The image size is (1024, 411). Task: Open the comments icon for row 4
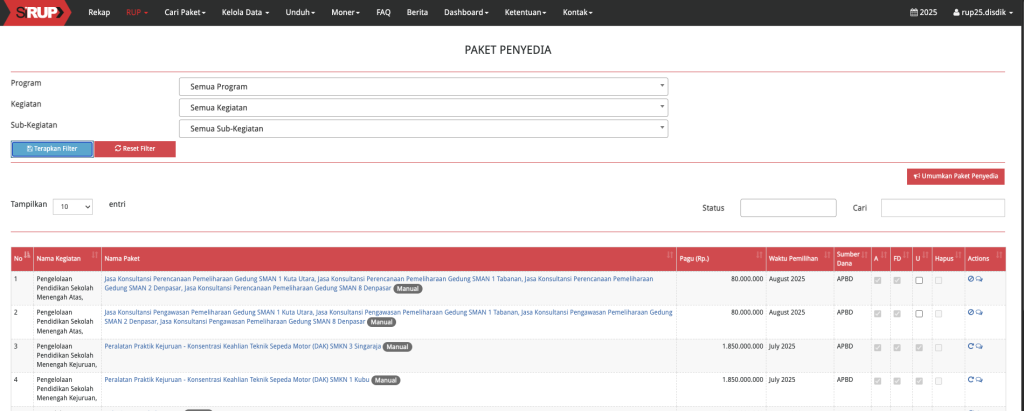tap(979, 380)
